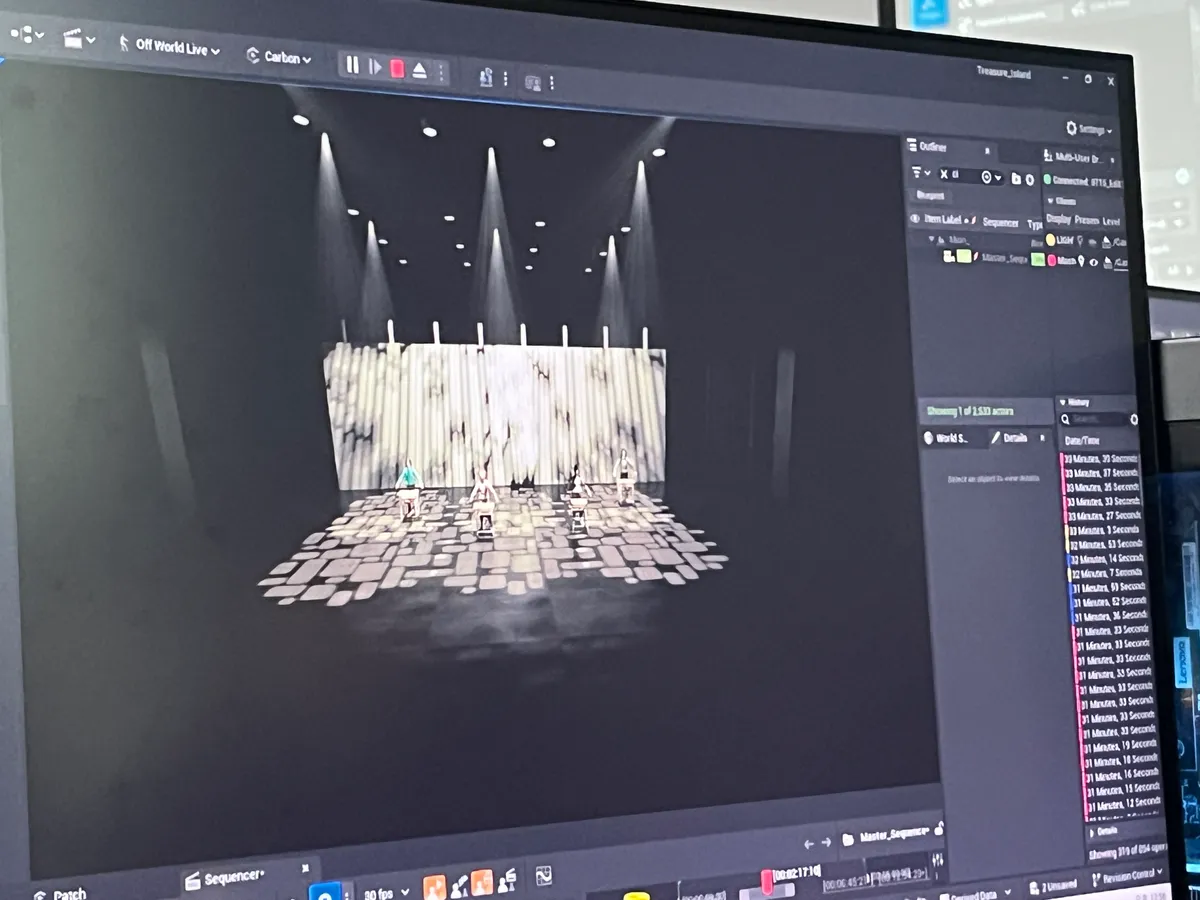This screenshot has height=900, width=1200.
Task: Switch to the Multi-User Browser tab
Action: pos(1080,157)
